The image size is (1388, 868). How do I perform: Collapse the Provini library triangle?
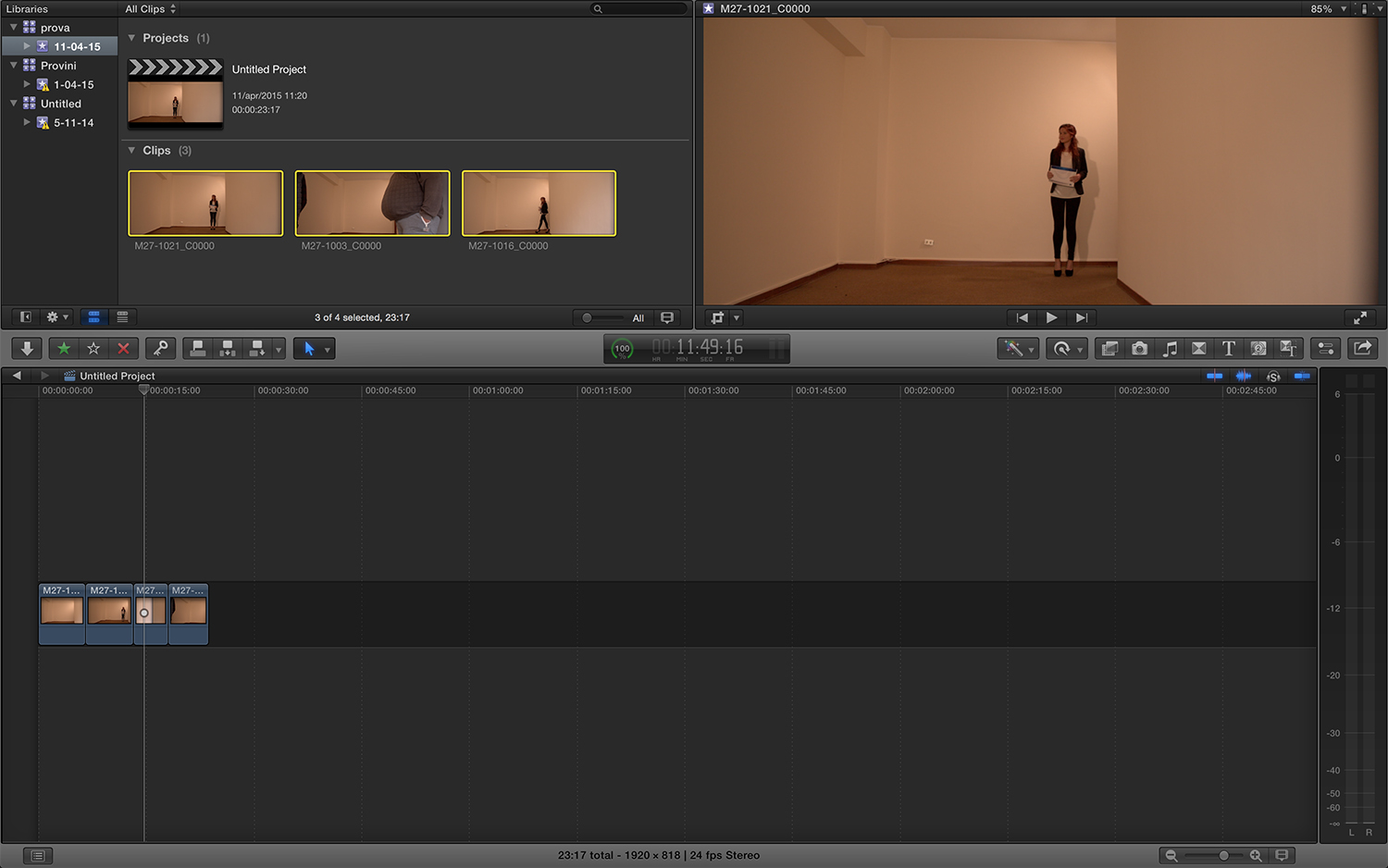click(x=14, y=66)
